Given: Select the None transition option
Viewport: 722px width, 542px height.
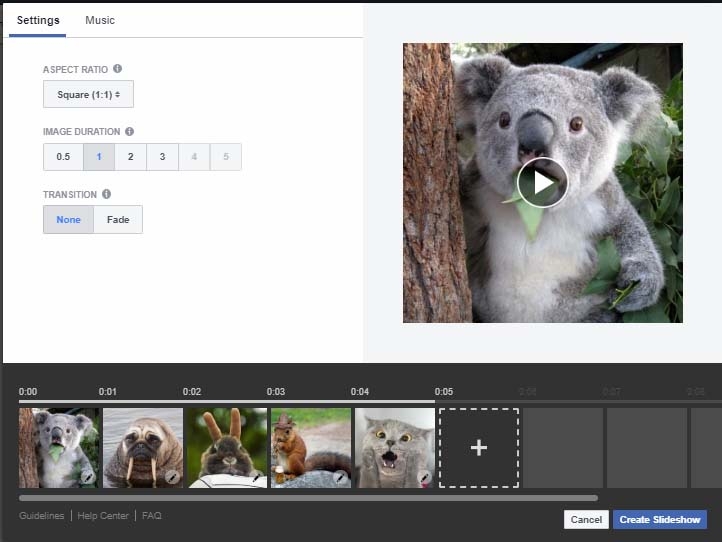Looking at the screenshot, I should coord(68,220).
